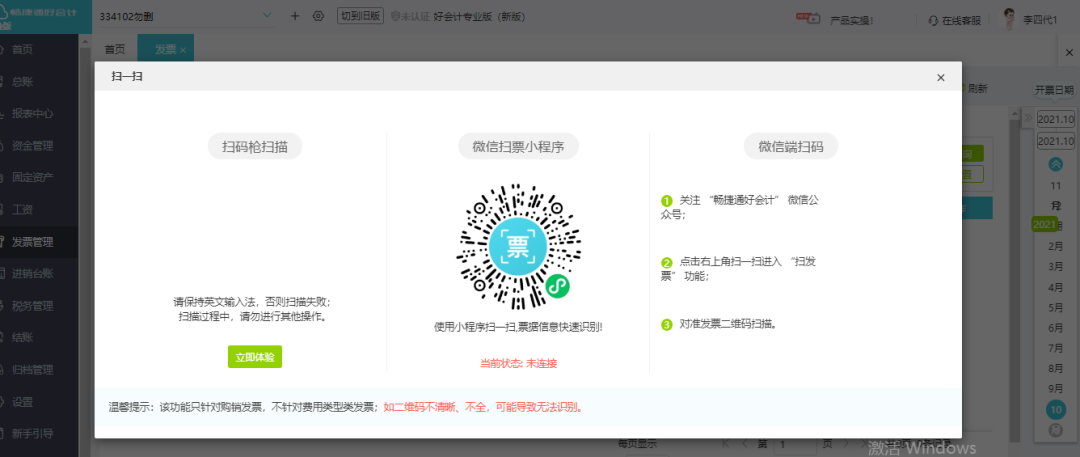Viewport: 1080px width, 457px height.
Task: Select 3月 in the month timeline
Action: point(1055,266)
